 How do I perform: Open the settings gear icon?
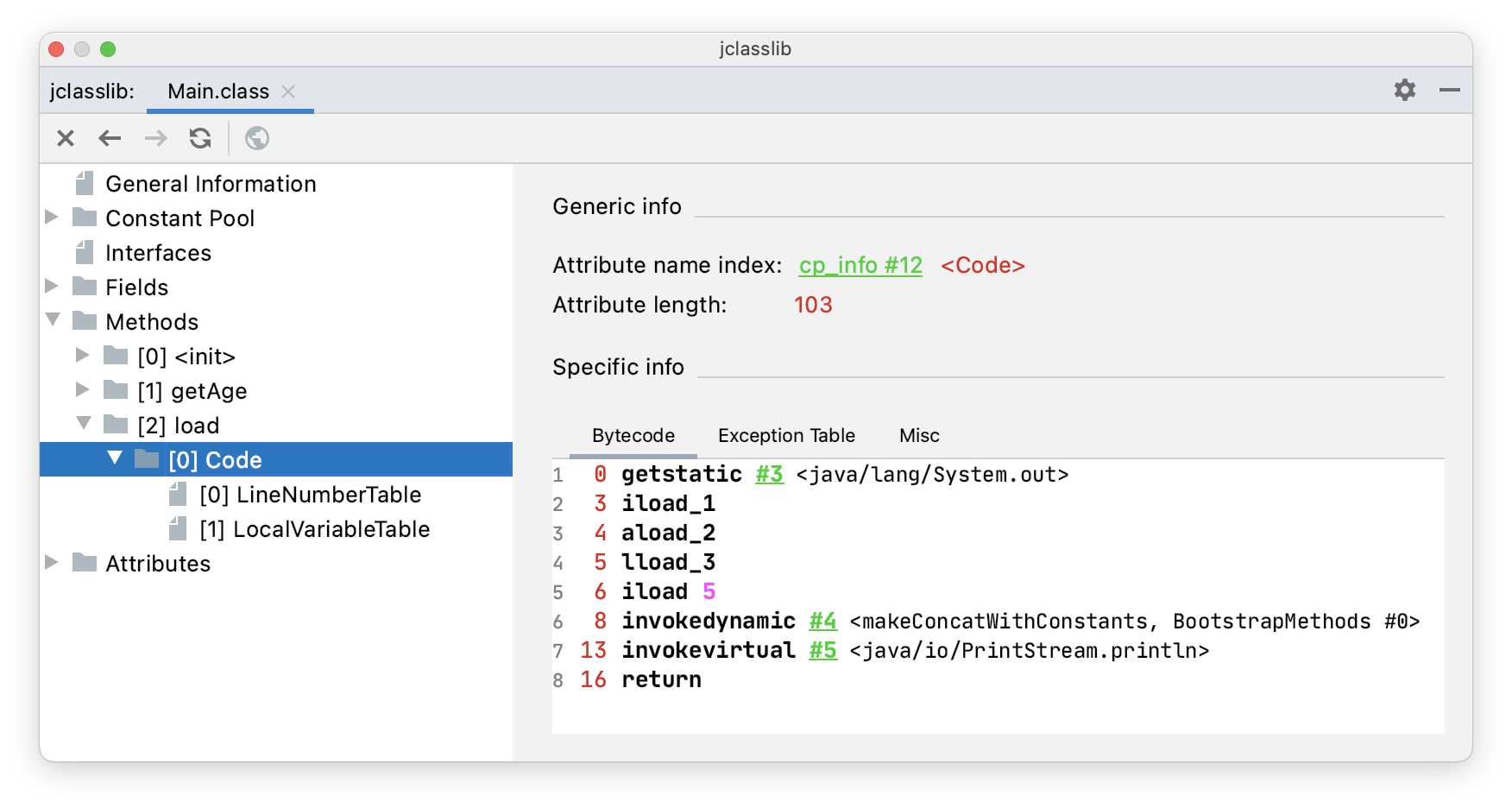[1405, 90]
